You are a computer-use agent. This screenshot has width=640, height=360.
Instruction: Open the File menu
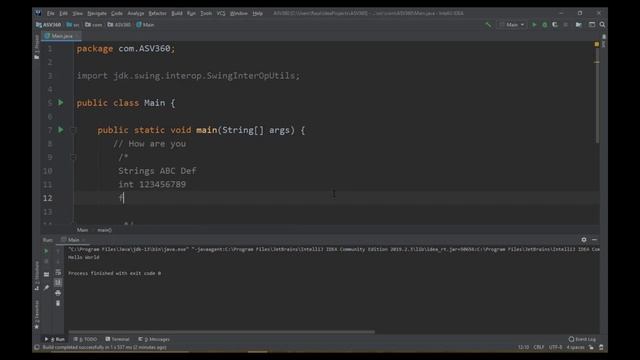click(x=51, y=13)
